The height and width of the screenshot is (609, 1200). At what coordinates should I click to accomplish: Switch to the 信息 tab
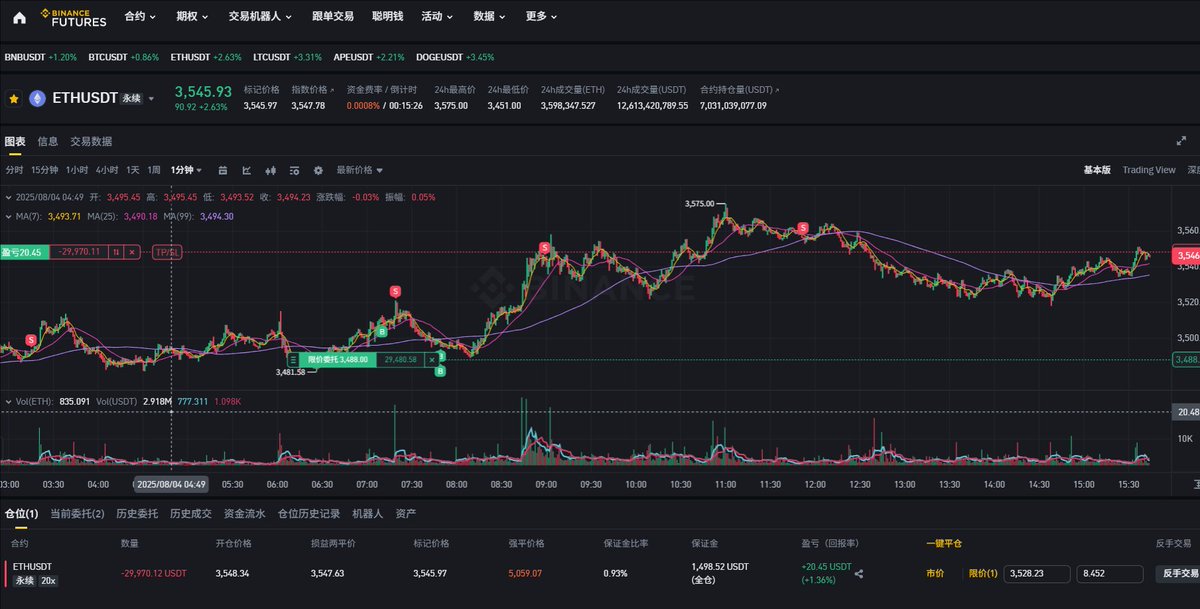coord(47,141)
